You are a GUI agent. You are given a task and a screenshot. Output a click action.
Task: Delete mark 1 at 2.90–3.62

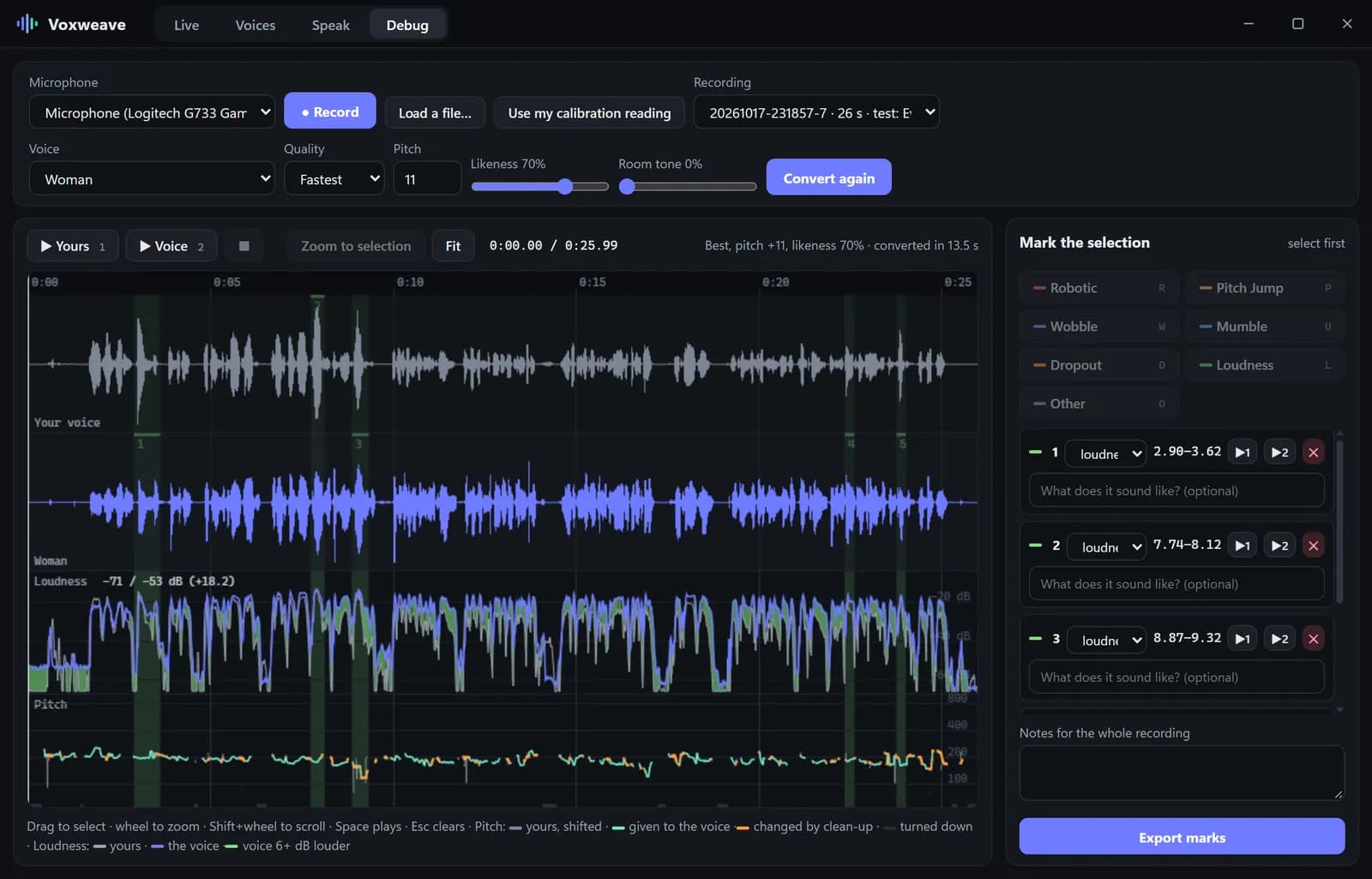(x=1313, y=452)
